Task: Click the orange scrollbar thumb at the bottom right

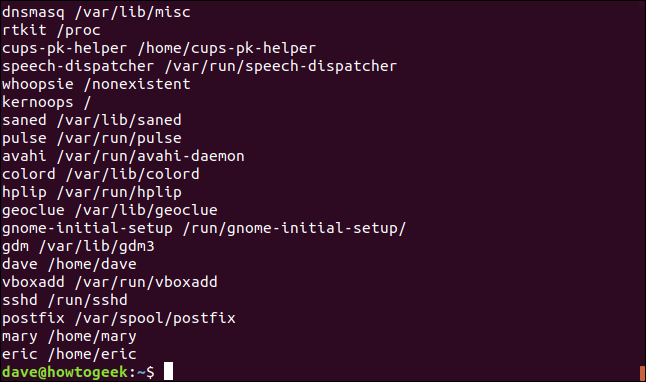Action: 642,373
